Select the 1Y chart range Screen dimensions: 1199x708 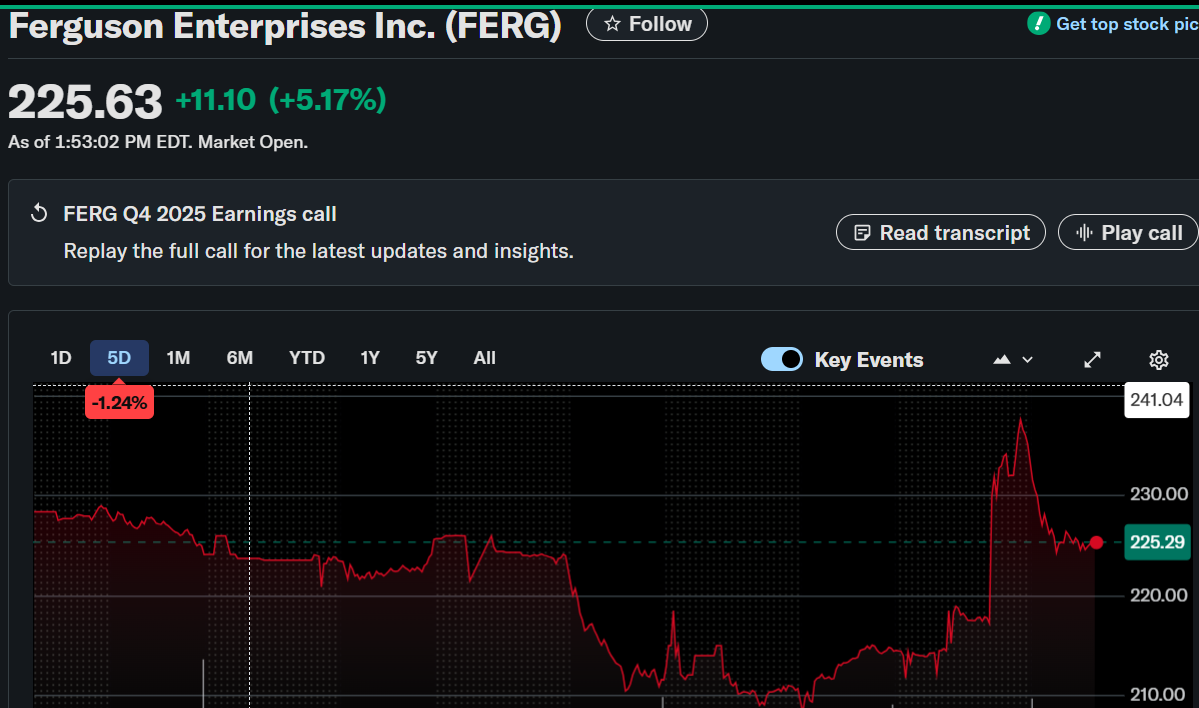(370, 358)
